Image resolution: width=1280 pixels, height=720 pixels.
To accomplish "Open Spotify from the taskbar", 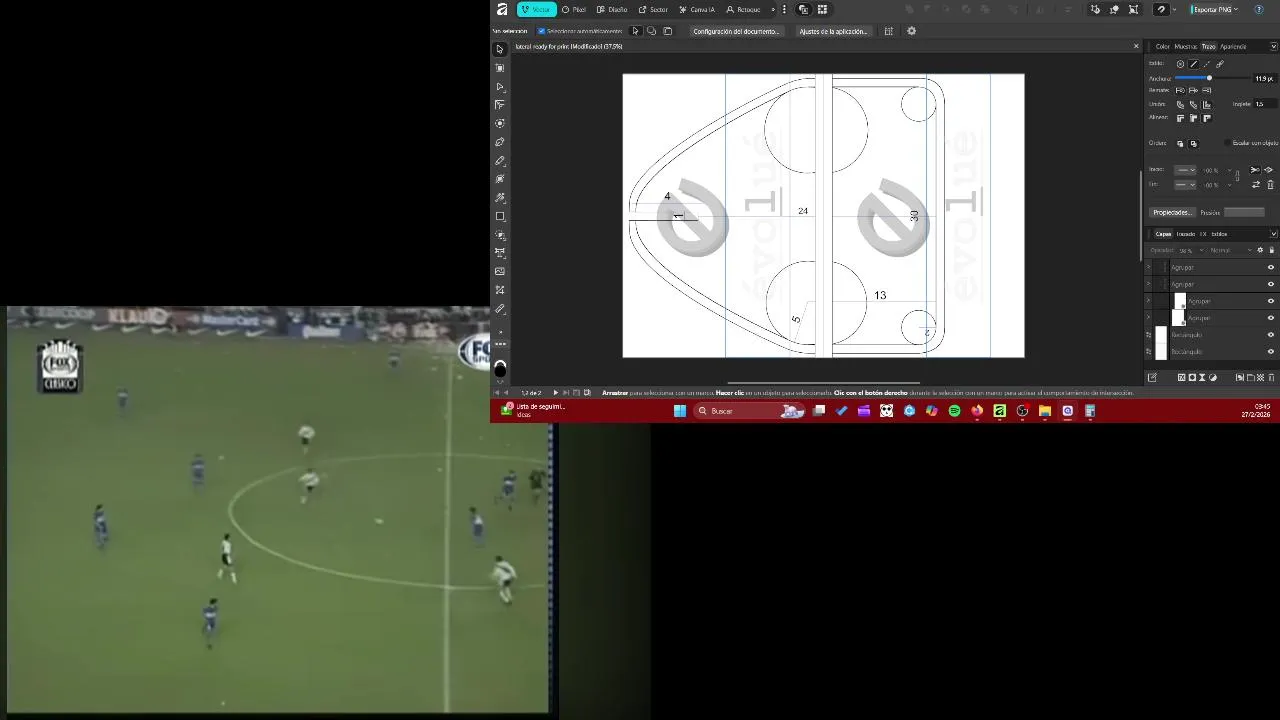I will tap(954, 411).
